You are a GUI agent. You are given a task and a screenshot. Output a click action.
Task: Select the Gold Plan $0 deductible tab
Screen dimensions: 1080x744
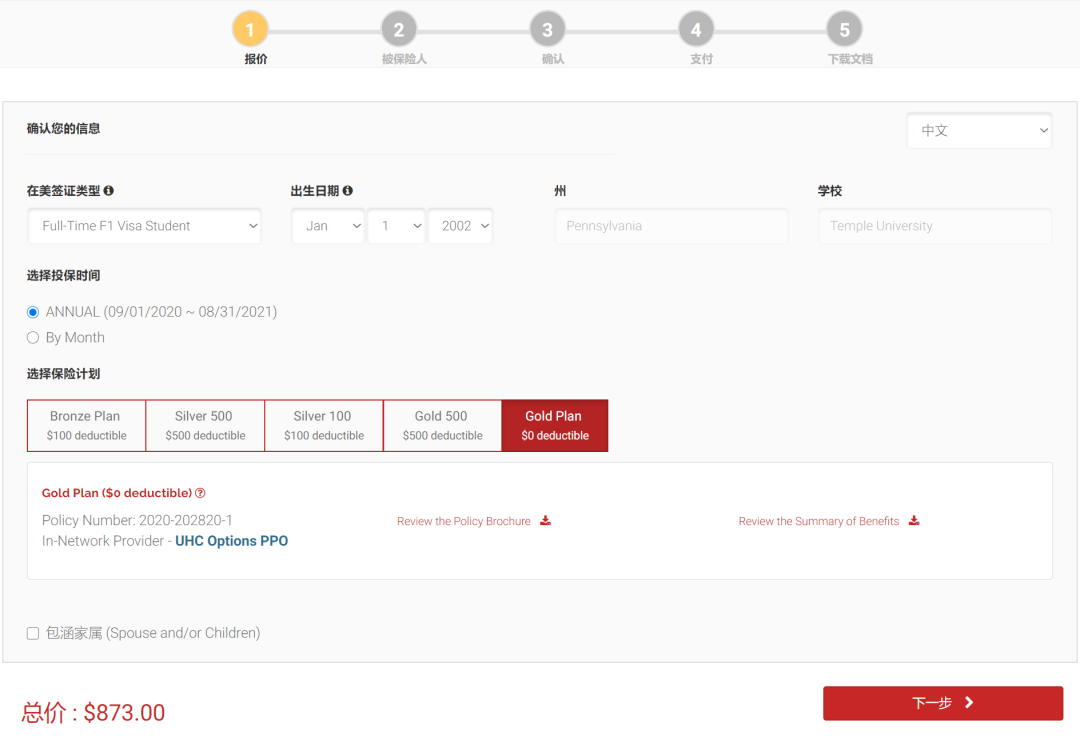(x=555, y=426)
